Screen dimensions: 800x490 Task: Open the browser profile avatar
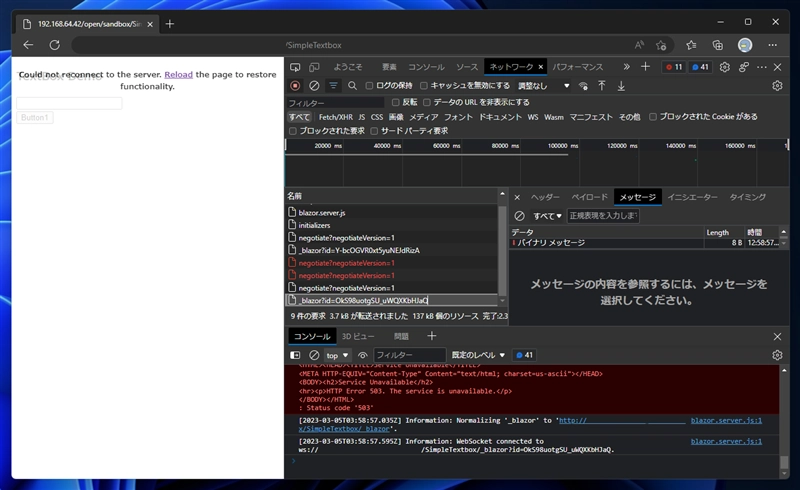click(x=745, y=45)
